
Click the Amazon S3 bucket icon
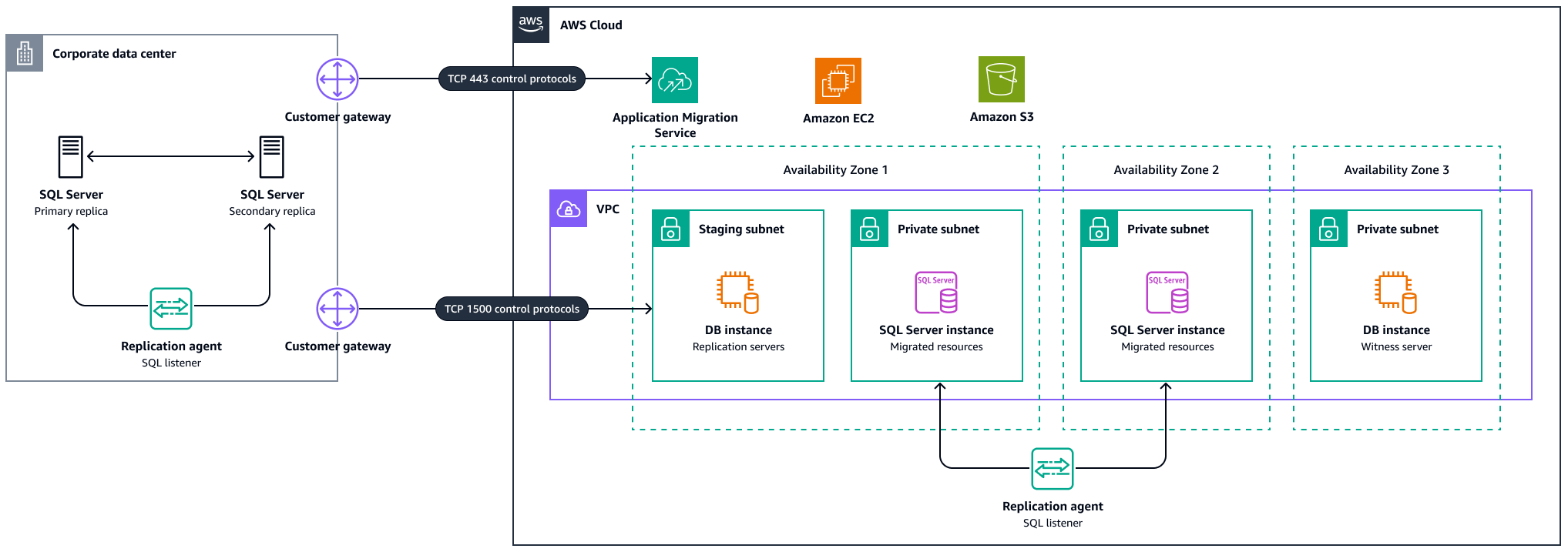tap(1001, 79)
